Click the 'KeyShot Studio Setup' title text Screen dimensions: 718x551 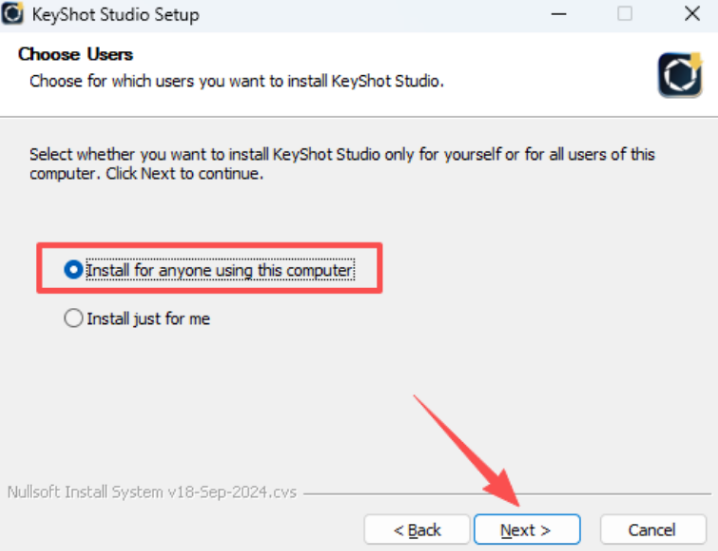tap(116, 15)
